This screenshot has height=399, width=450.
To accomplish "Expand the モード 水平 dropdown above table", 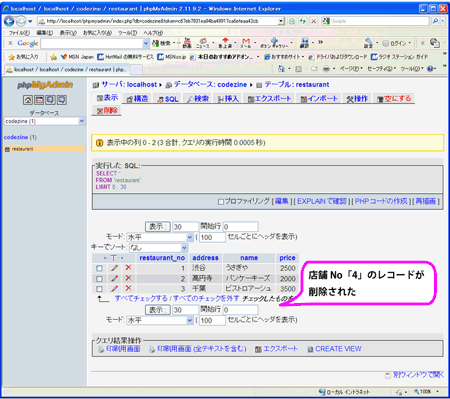I will pyautogui.click(x=160, y=237).
